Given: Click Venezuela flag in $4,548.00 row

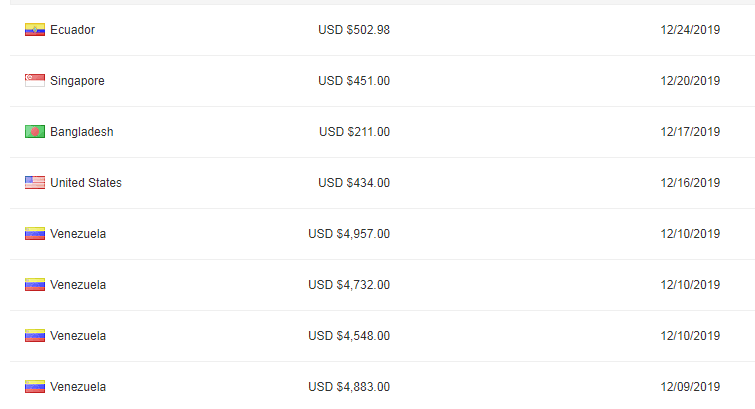Looking at the screenshot, I should (x=35, y=336).
